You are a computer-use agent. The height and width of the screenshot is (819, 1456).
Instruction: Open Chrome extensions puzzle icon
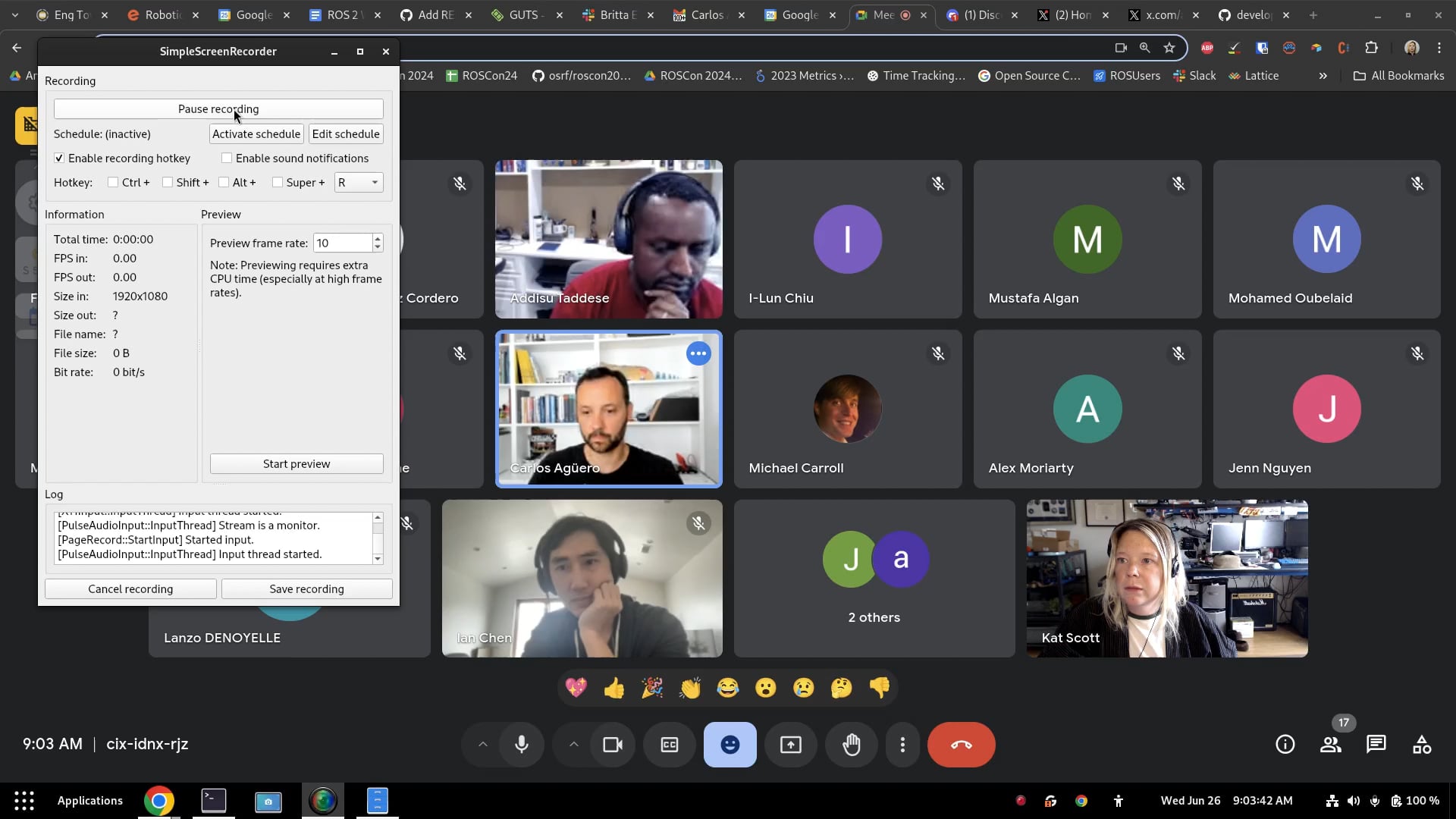[x=1371, y=48]
